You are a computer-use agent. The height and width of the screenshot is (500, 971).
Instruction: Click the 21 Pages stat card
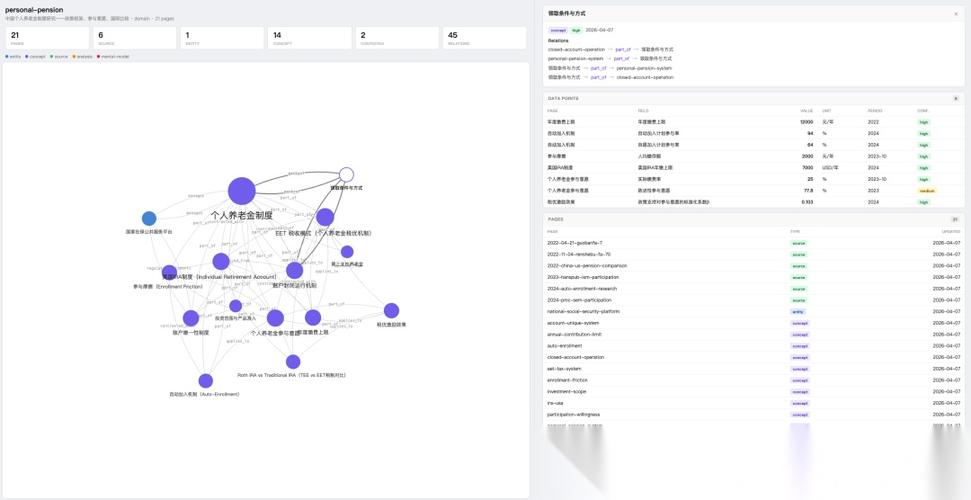(47, 38)
